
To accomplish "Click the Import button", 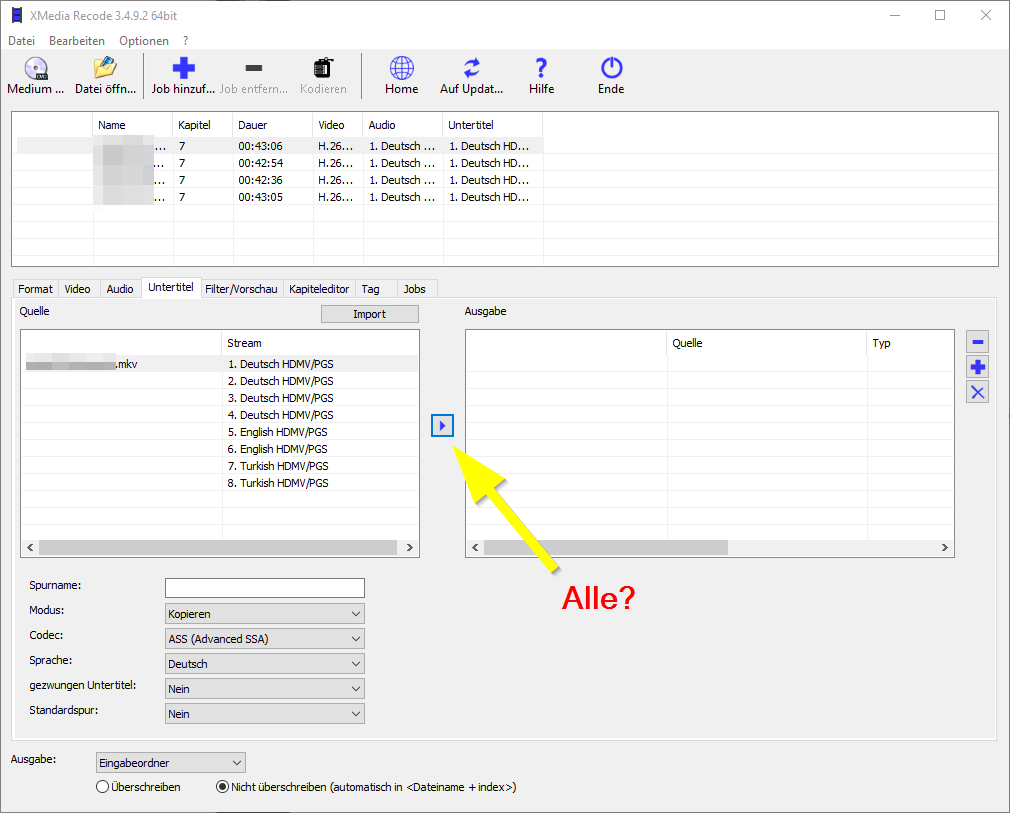I will (370, 314).
